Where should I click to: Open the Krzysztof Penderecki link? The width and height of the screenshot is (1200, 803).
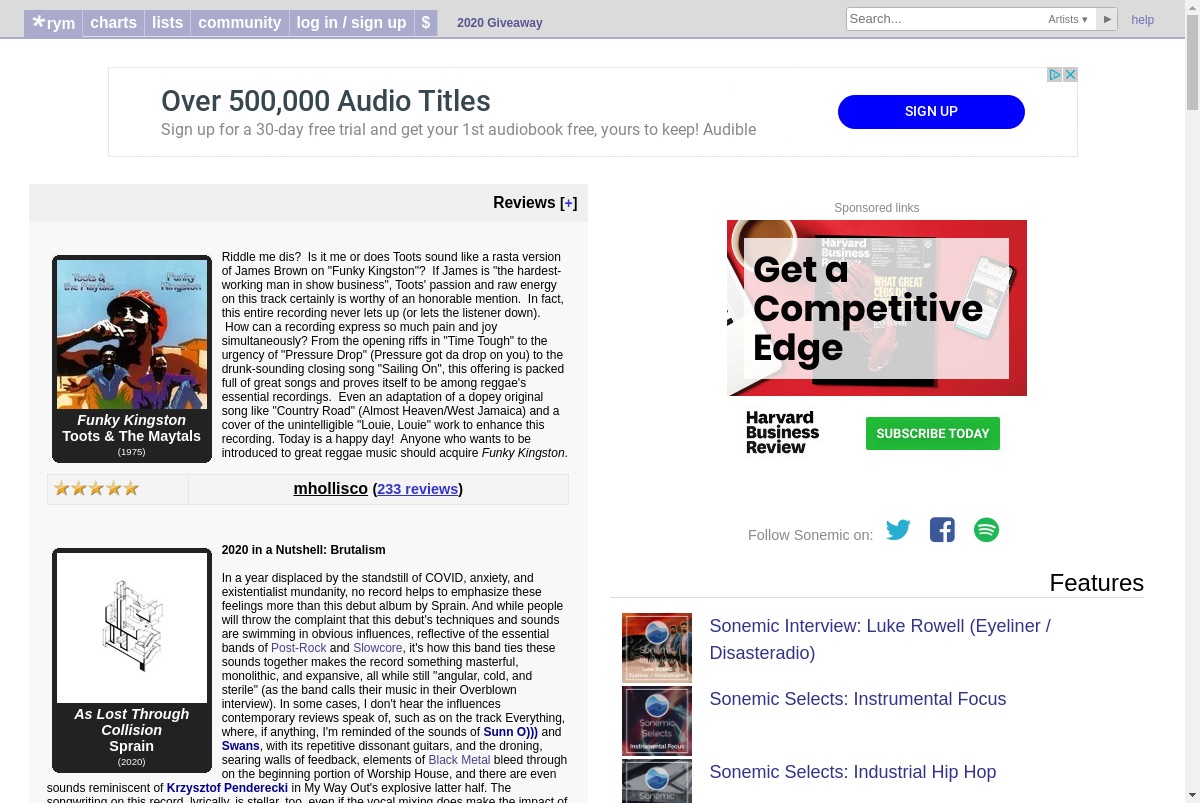227,788
